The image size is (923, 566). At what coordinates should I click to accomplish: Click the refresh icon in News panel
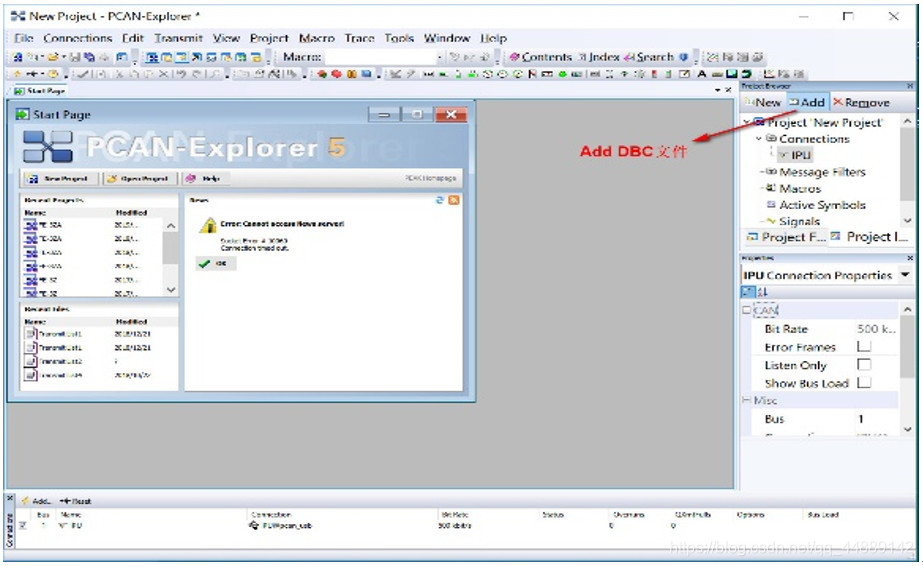439,200
